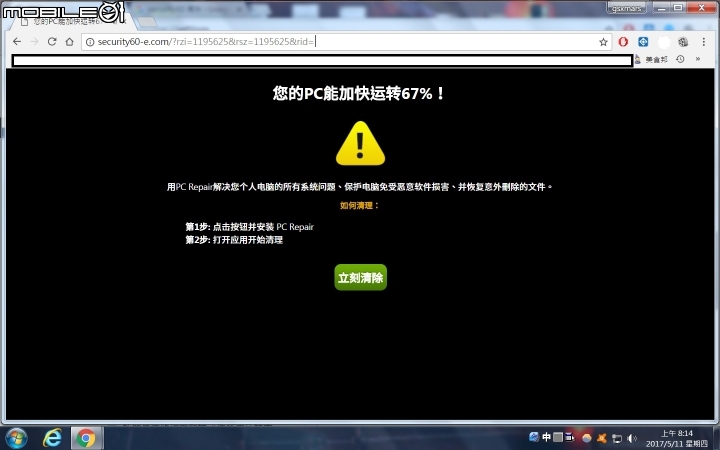Click the browser Forward arrow
The height and width of the screenshot is (450, 720).
[34, 42]
